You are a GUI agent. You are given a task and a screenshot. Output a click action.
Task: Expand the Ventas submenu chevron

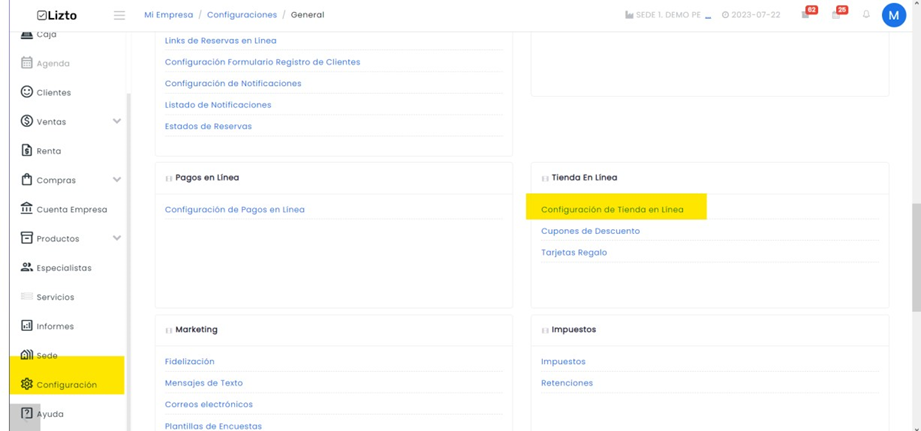(x=117, y=121)
